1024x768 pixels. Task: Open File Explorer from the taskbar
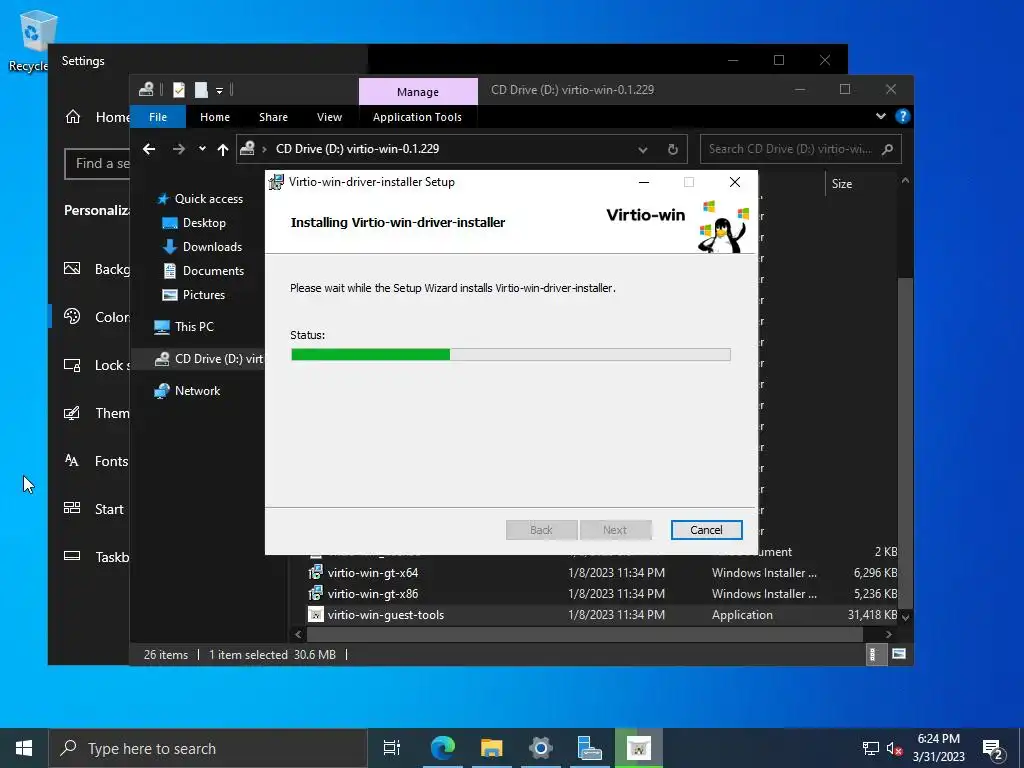pos(491,748)
